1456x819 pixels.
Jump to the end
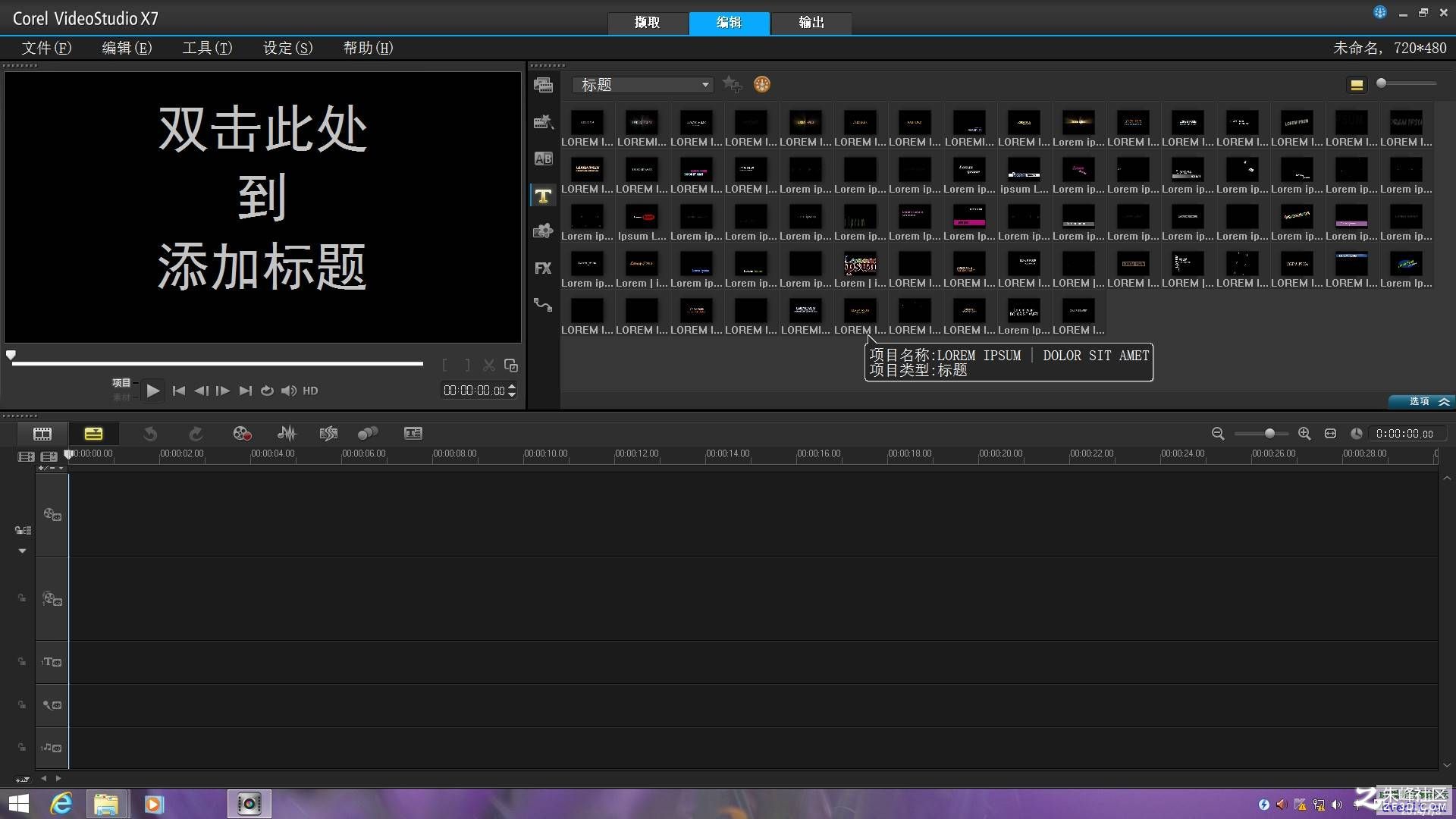point(245,391)
